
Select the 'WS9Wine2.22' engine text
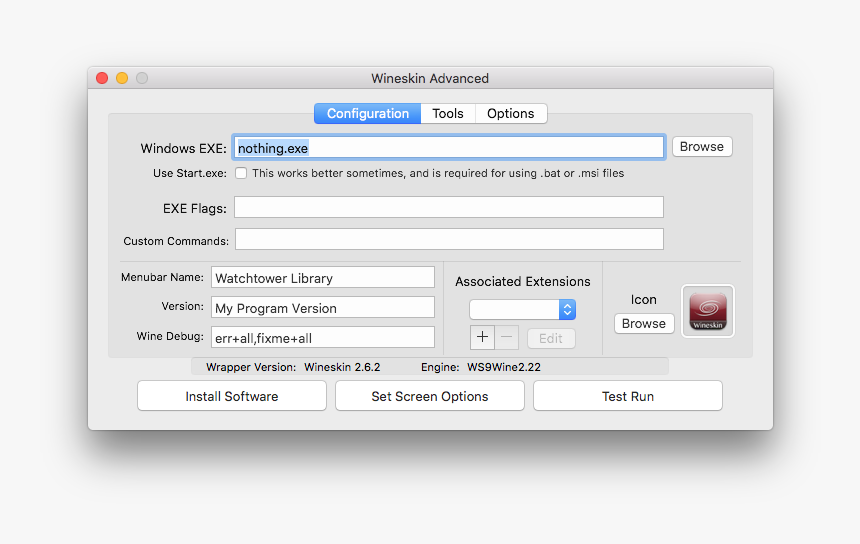504,367
